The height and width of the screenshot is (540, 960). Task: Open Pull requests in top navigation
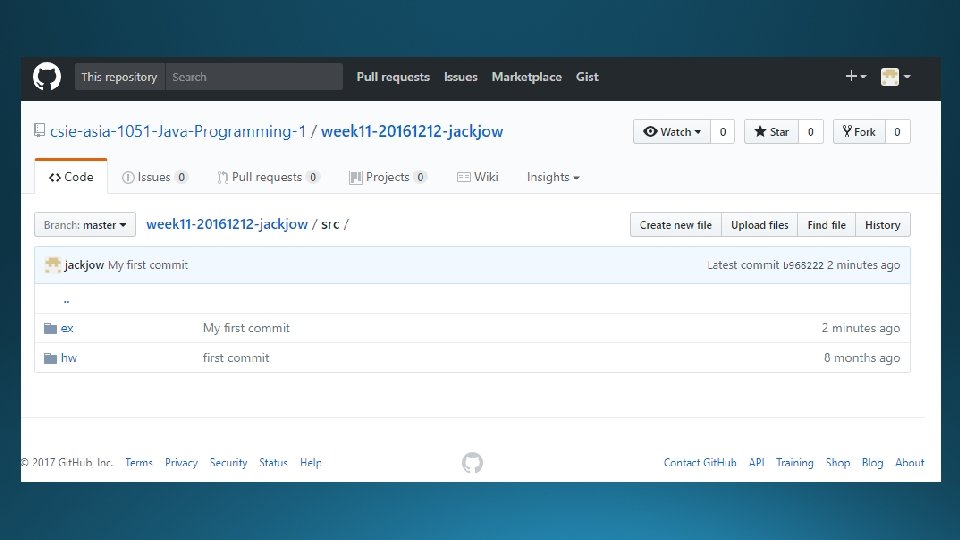tap(393, 77)
